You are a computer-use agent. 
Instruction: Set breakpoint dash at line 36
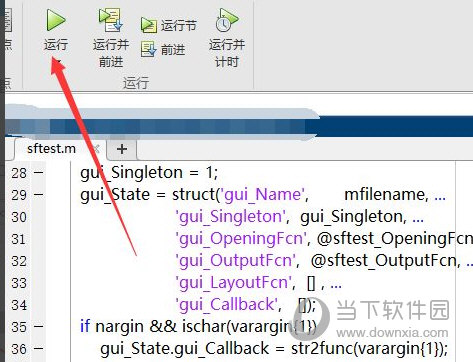(39, 349)
